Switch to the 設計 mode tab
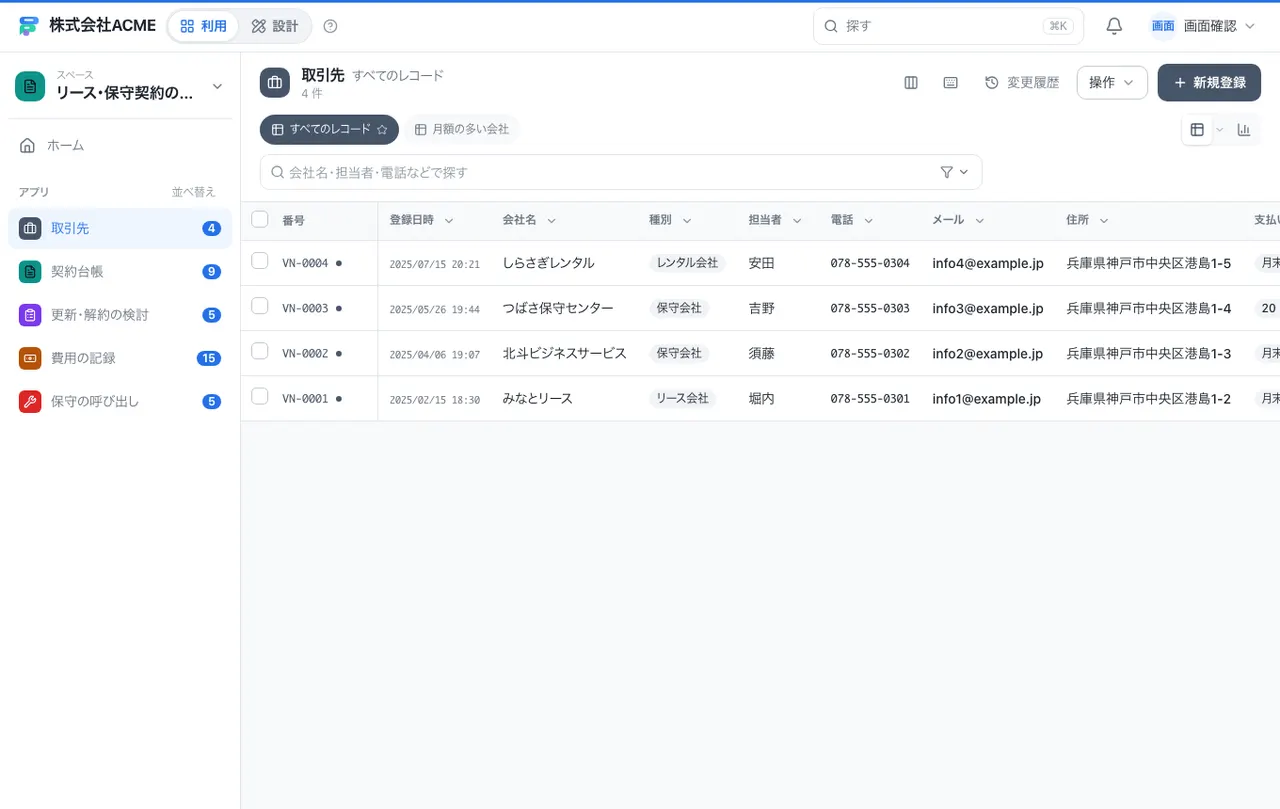The width and height of the screenshot is (1280, 809). pos(274,26)
